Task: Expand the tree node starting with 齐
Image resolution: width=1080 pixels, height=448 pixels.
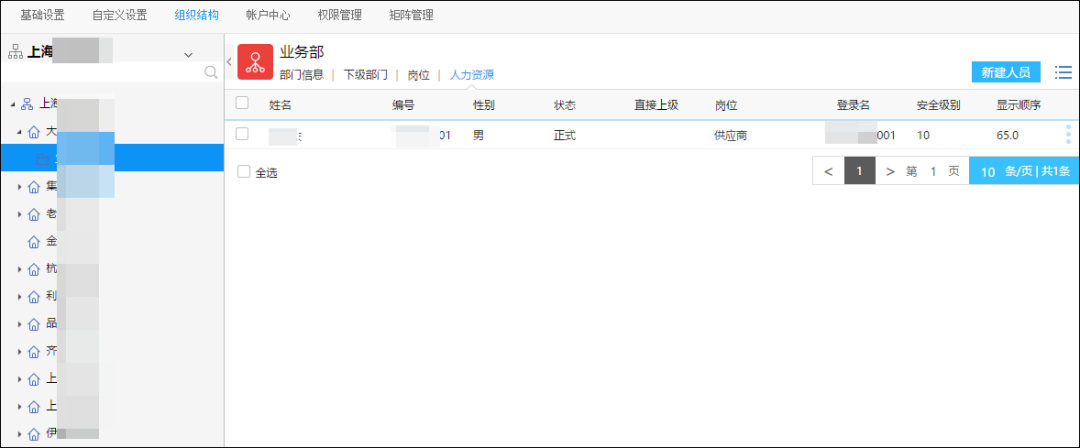Action: (19, 352)
